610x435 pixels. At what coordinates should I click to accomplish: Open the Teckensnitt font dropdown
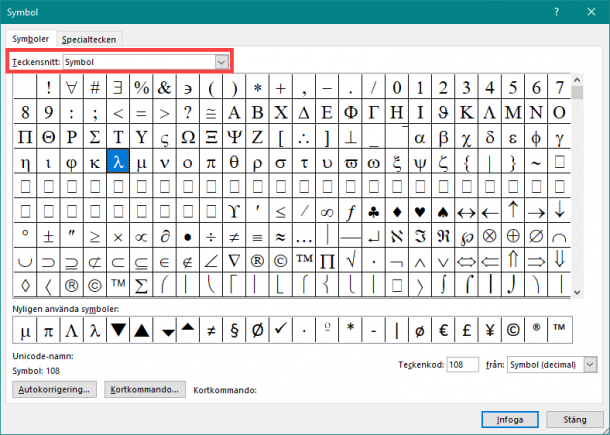pos(221,62)
